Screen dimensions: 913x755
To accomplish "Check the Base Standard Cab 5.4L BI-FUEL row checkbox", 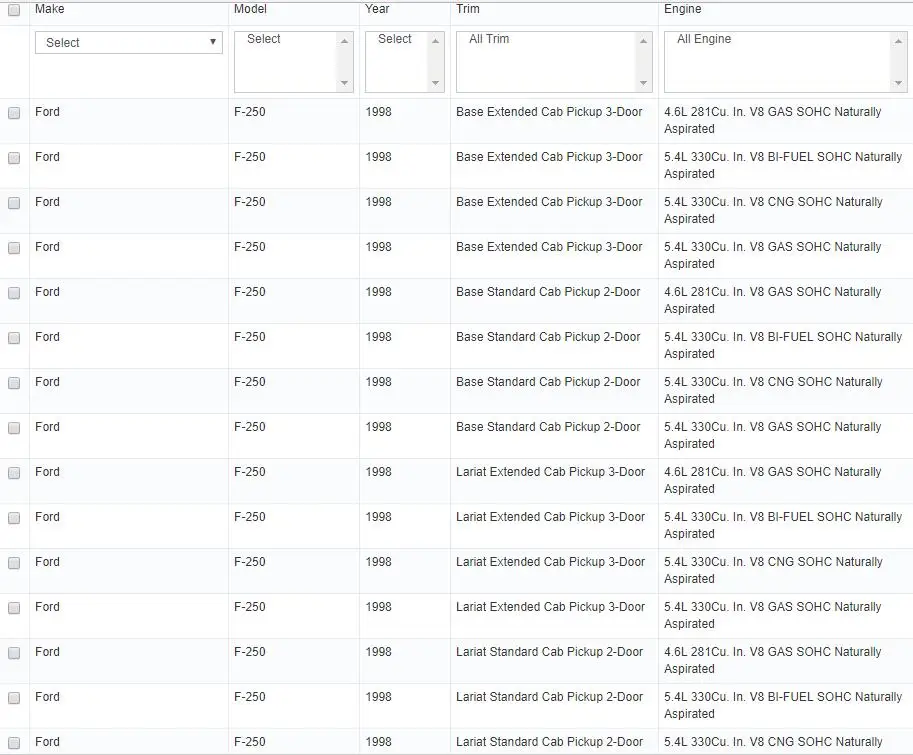I will pos(14,338).
